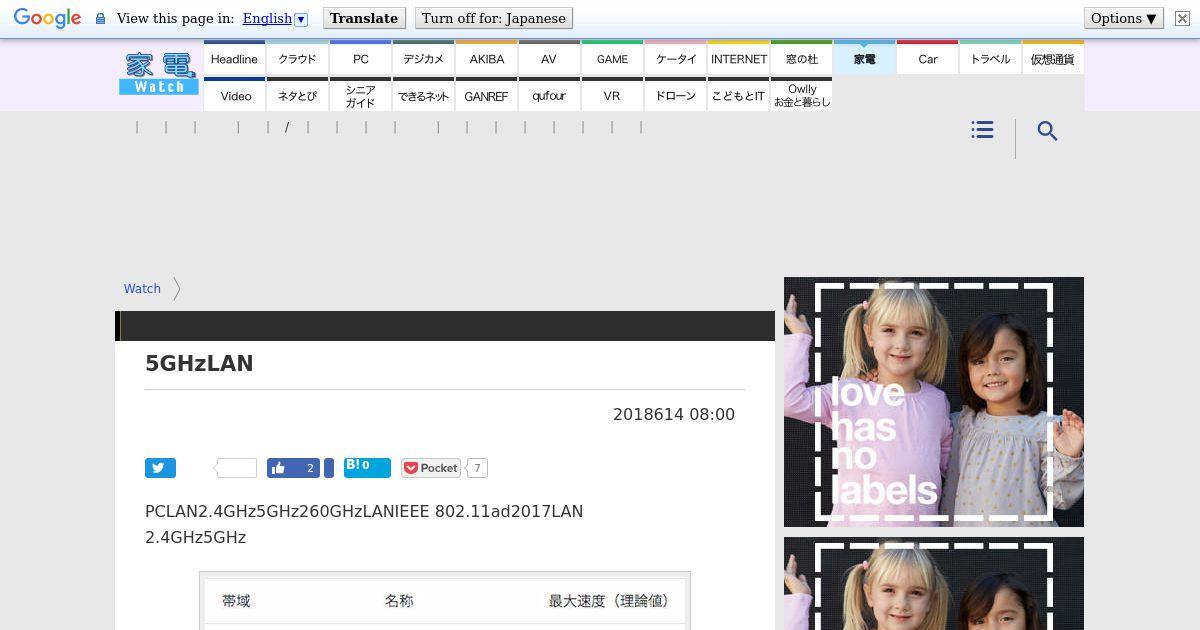This screenshot has width=1200, height=630.
Task: Open the Video tab
Action: point(234,95)
